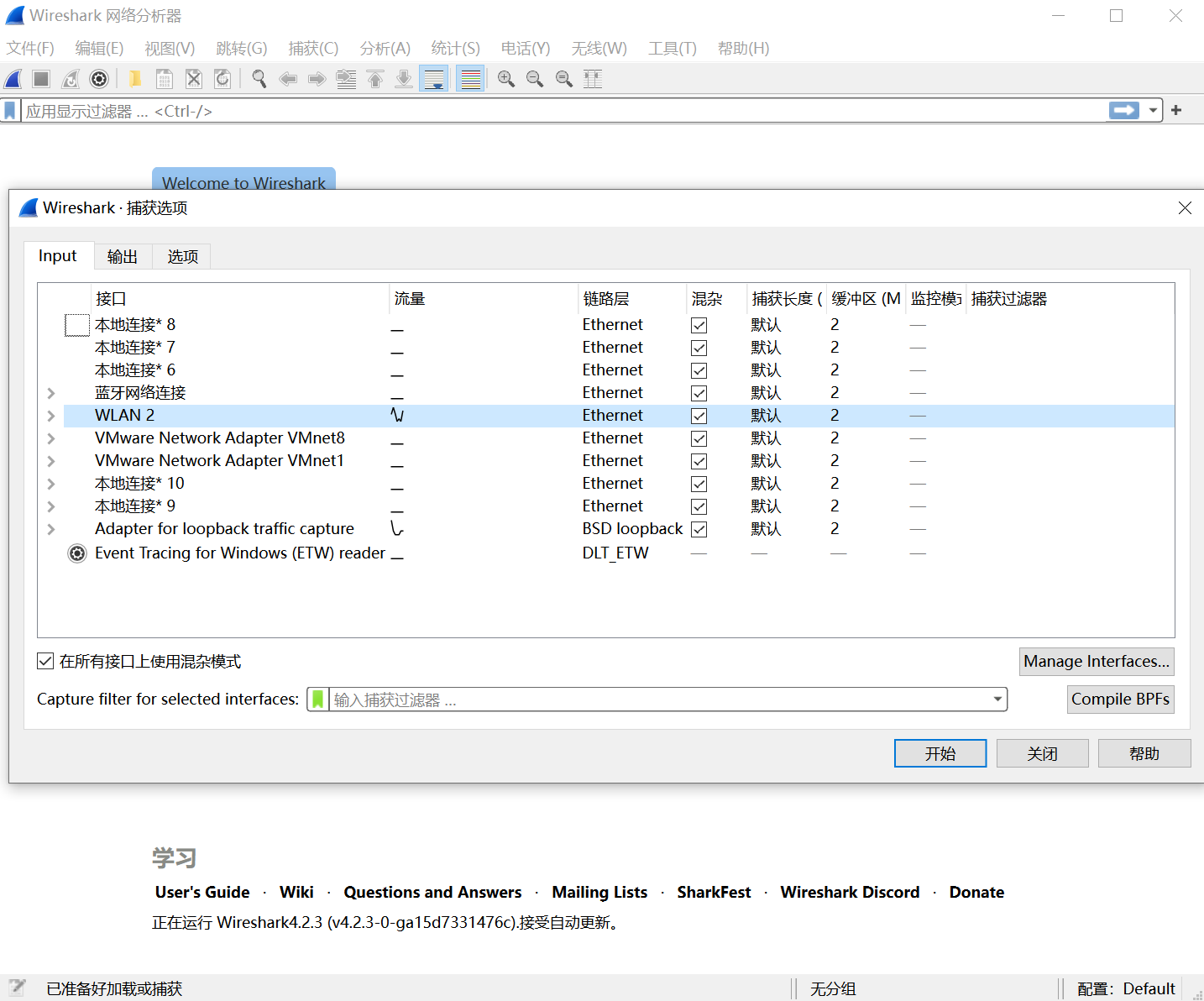1204x1001 pixels.
Task: Toggle promiscuous checkbox for 本地连接* 7
Action: [x=699, y=348]
